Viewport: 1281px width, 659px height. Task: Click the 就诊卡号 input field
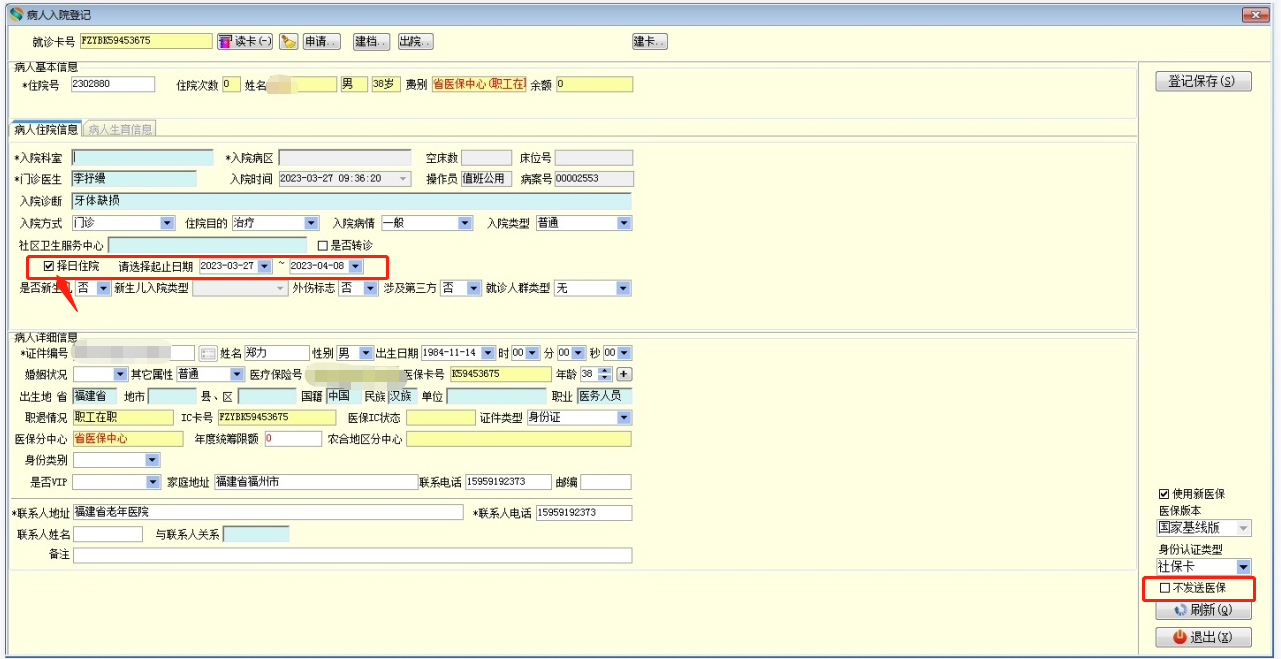pyautogui.click(x=146, y=41)
